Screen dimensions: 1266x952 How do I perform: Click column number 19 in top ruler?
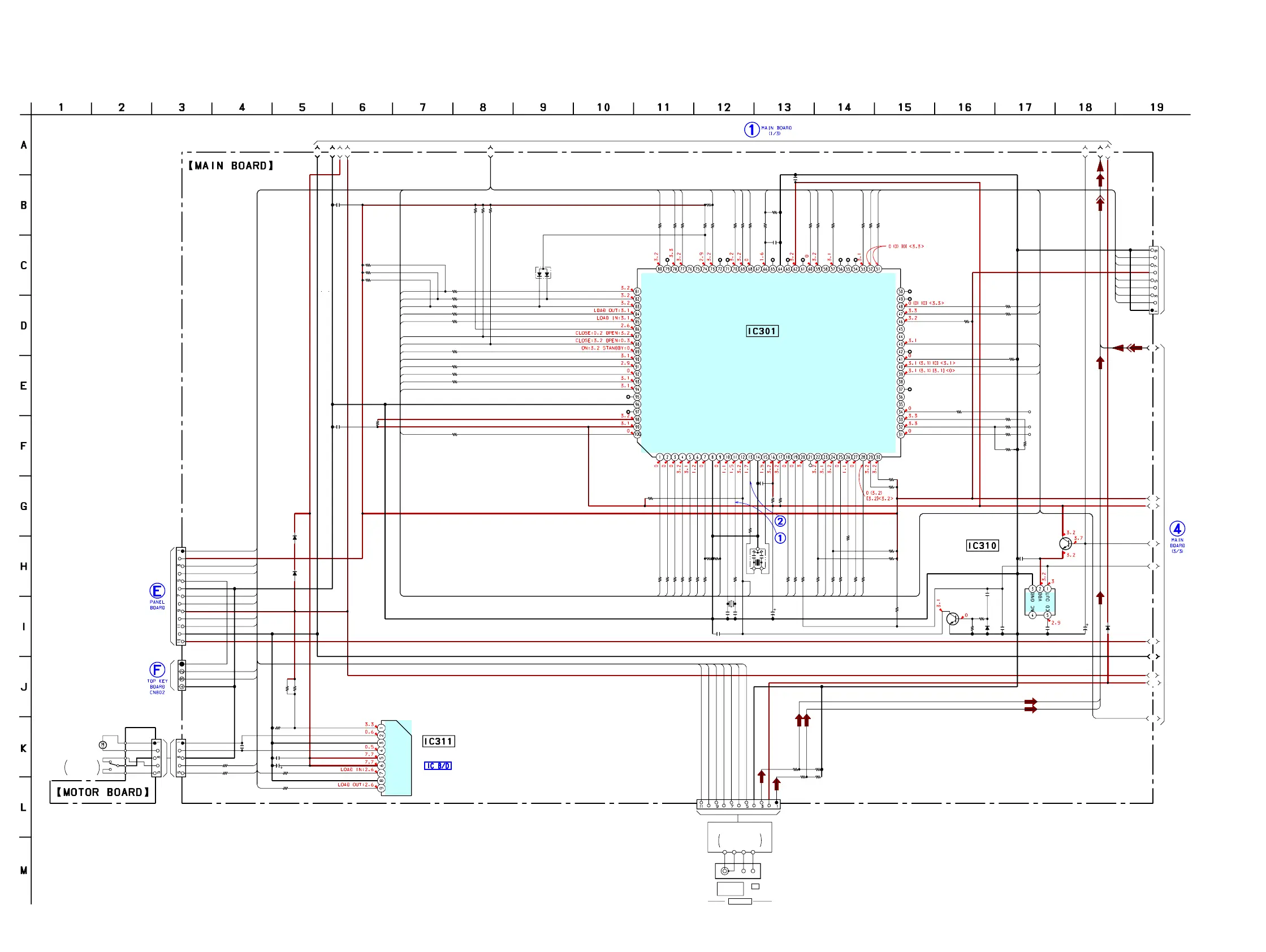1157,107
